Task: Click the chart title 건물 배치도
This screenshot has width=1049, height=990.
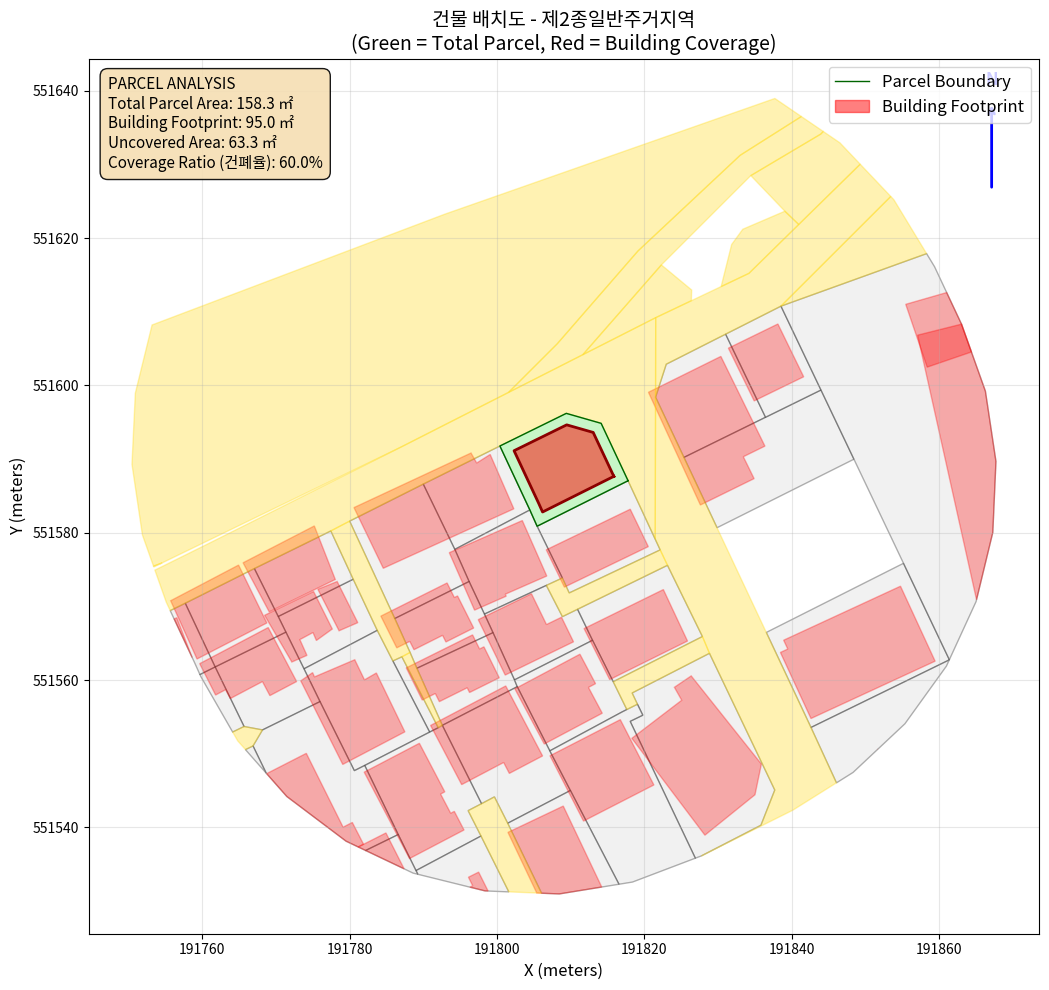Action: point(563,18)
